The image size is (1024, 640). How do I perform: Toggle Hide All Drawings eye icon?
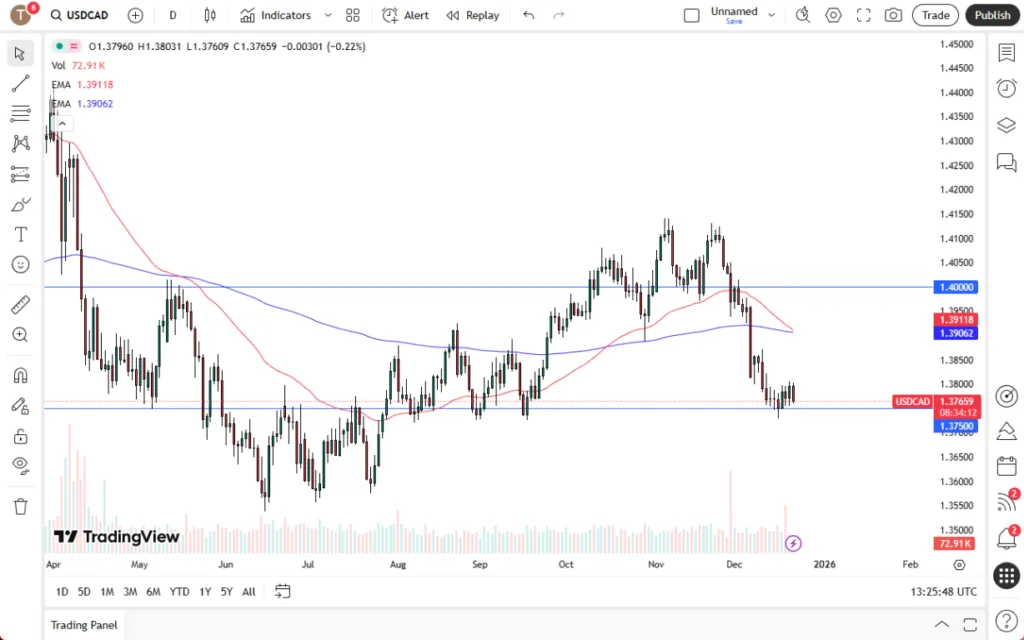(20, 464)
